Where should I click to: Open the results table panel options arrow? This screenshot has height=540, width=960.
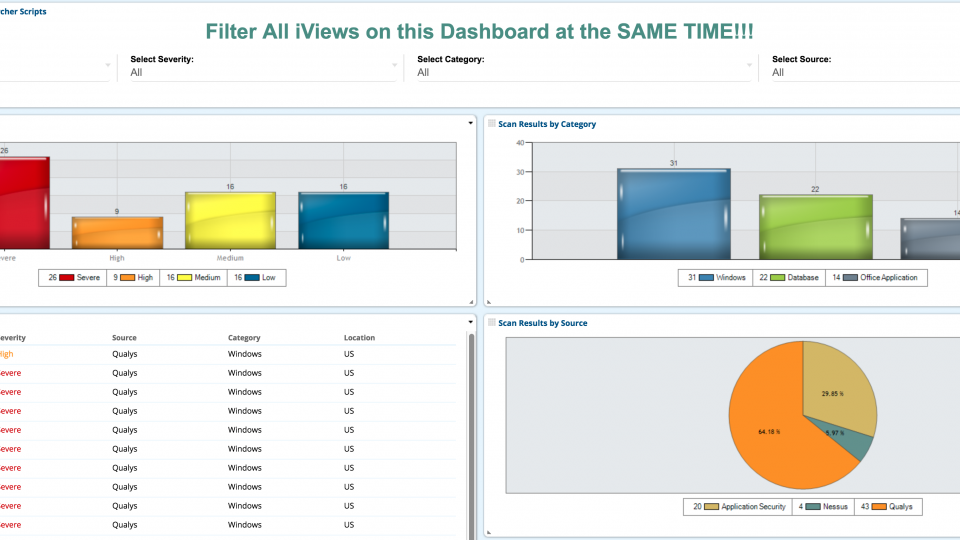pyautogui.click(x=470, y=322)
